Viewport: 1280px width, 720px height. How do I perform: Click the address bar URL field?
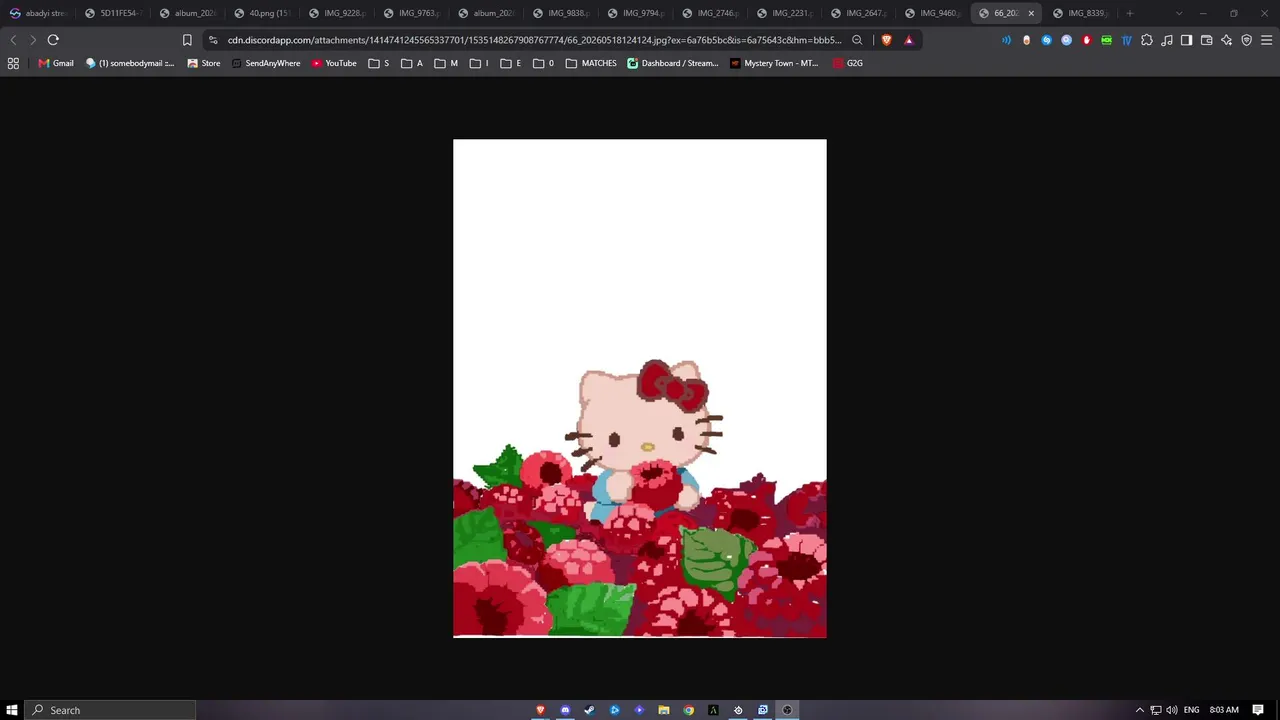(535, 40)
